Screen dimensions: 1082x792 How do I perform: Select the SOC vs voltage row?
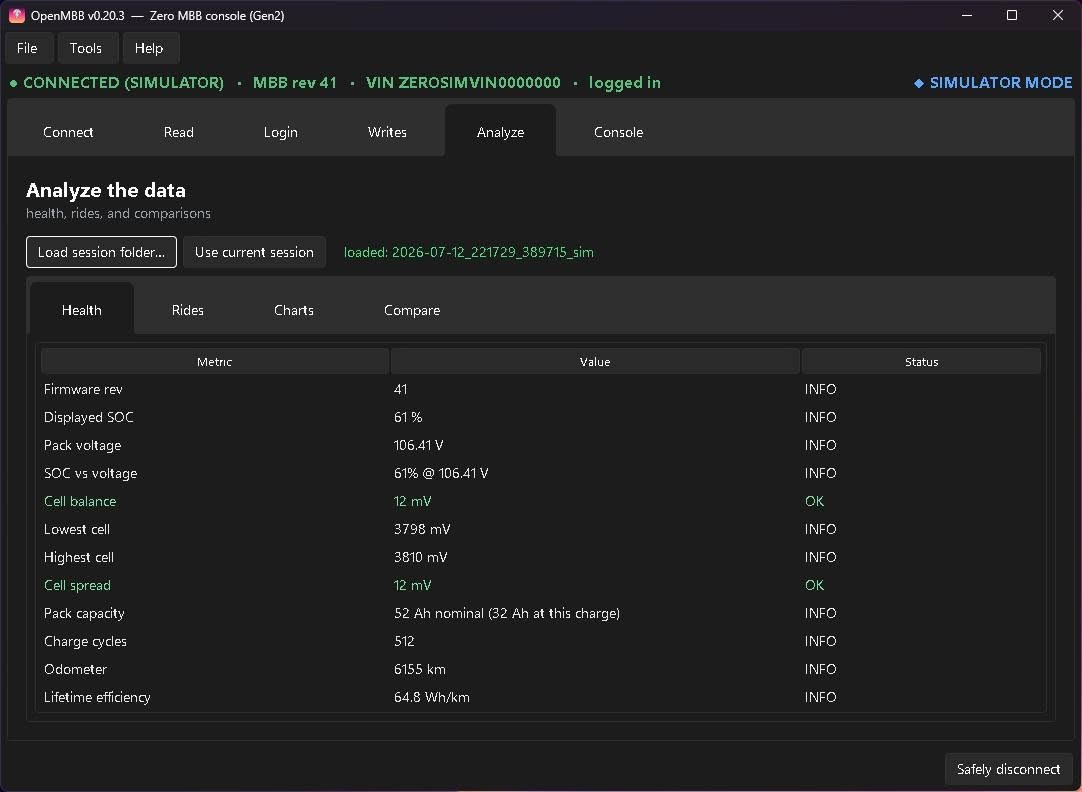click(541, 473)
